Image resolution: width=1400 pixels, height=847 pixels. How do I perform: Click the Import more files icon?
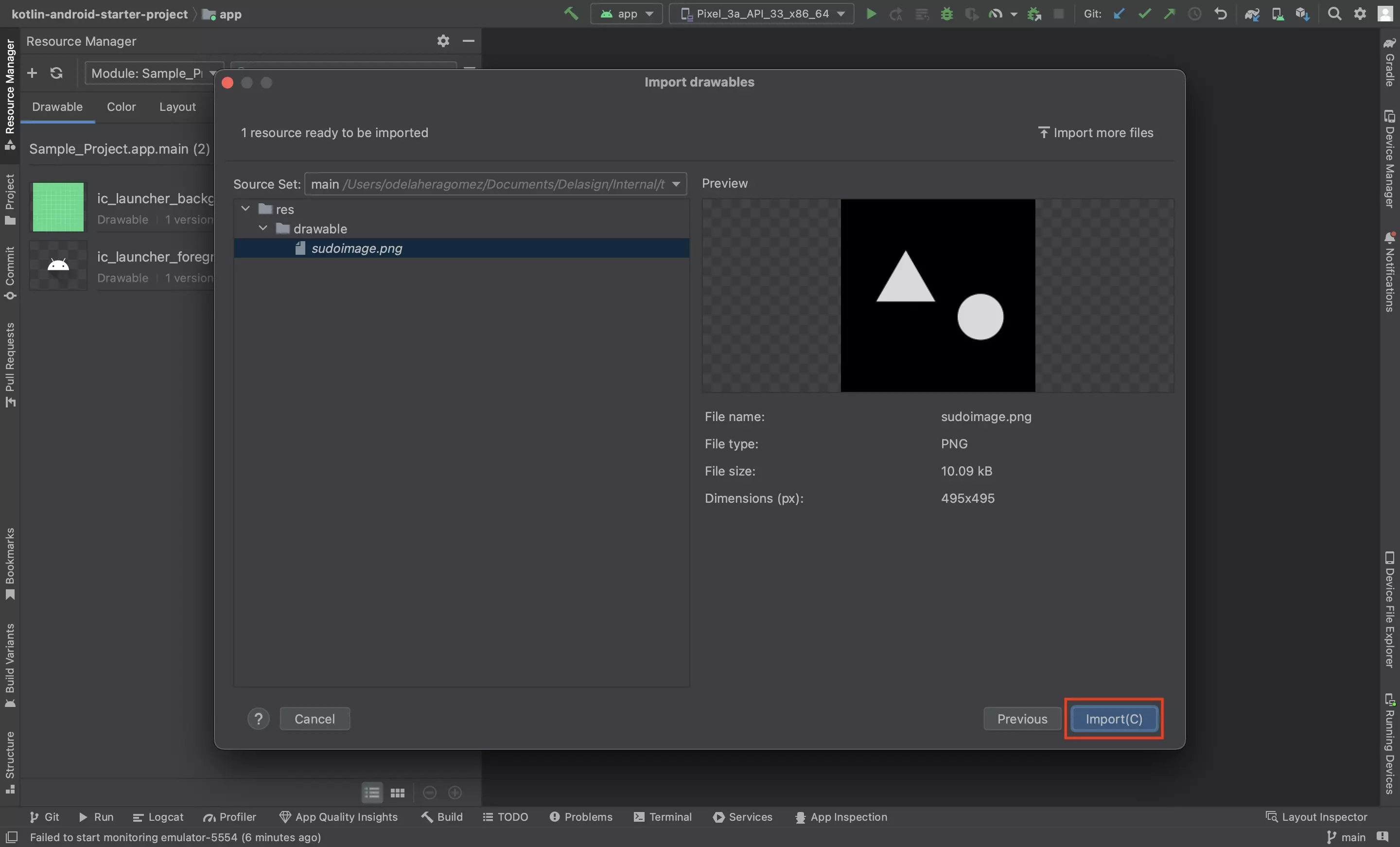pos(1041,132)
